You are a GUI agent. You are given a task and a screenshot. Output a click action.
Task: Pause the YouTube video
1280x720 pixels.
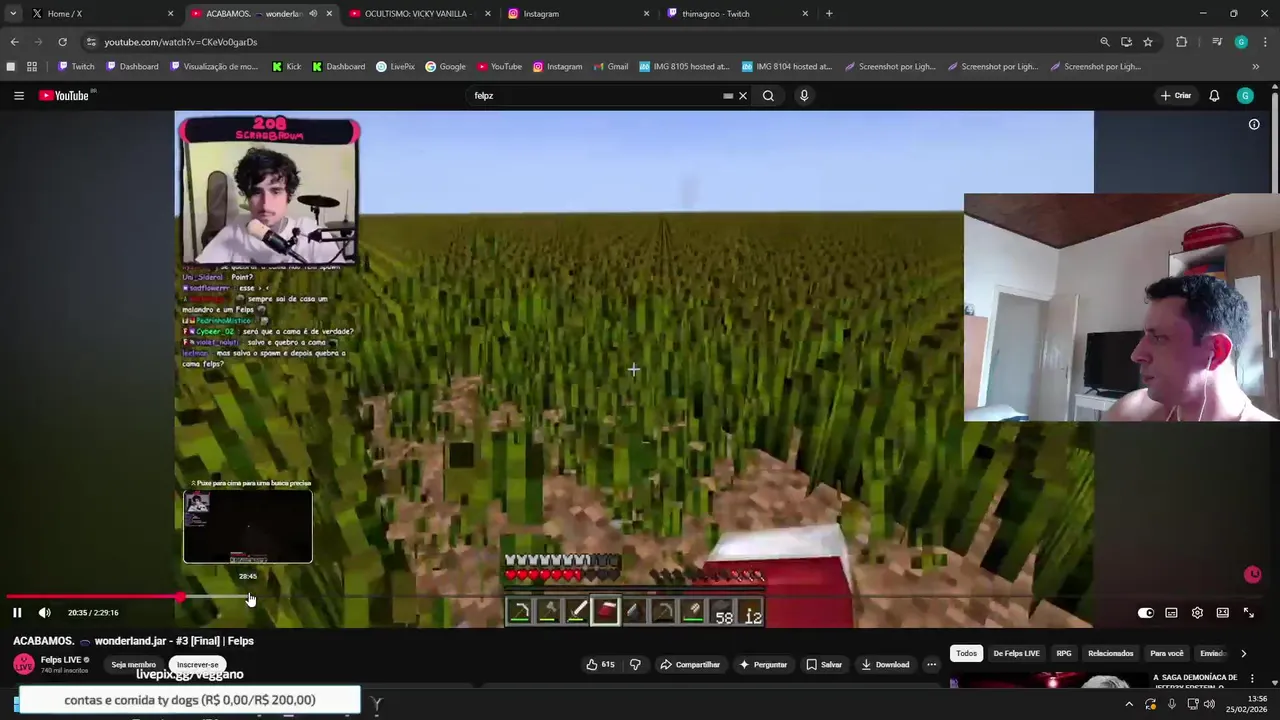17,613
